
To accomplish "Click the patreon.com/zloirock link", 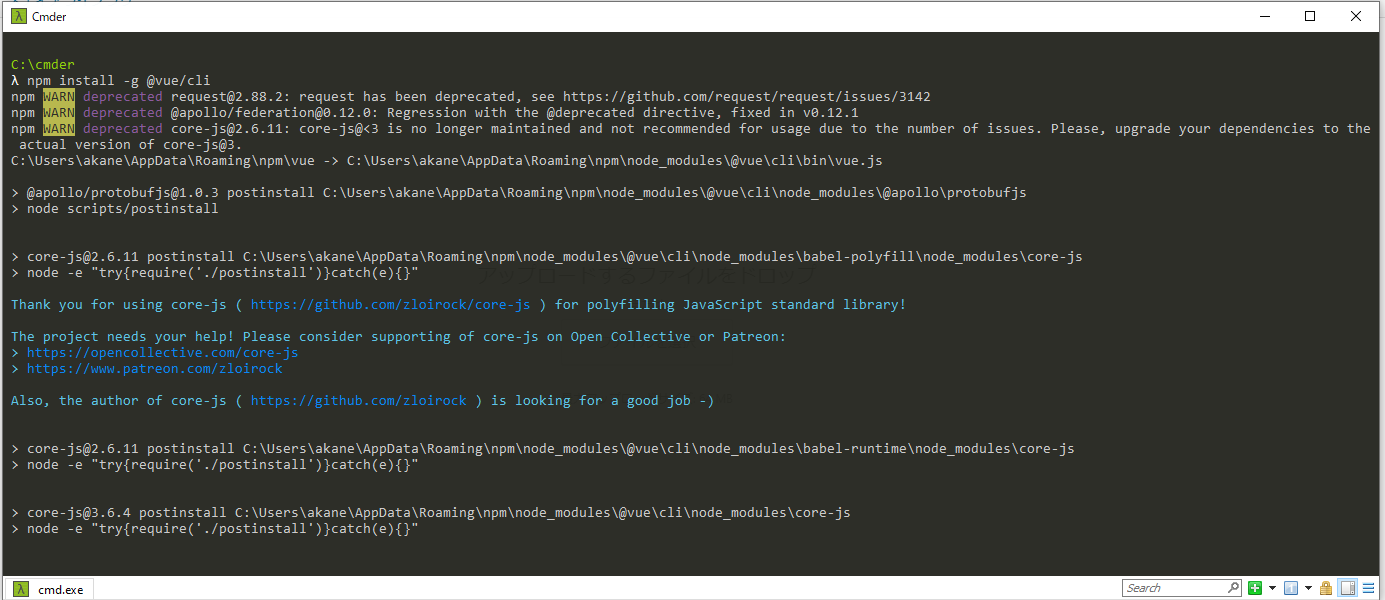I will pyautogui.click(x=154, y=369).
